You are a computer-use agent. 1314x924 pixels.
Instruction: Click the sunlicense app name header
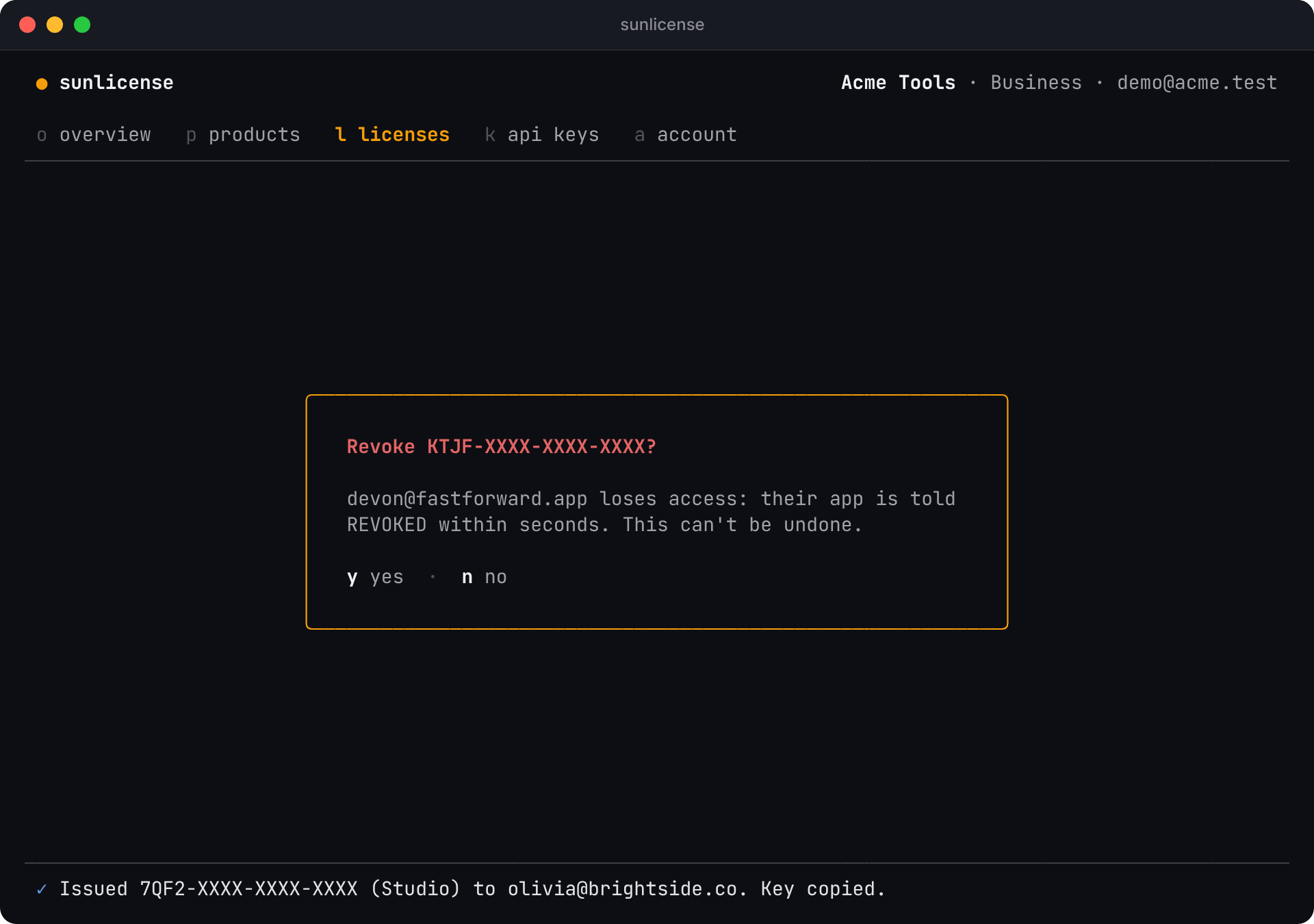tap(116, 83)
